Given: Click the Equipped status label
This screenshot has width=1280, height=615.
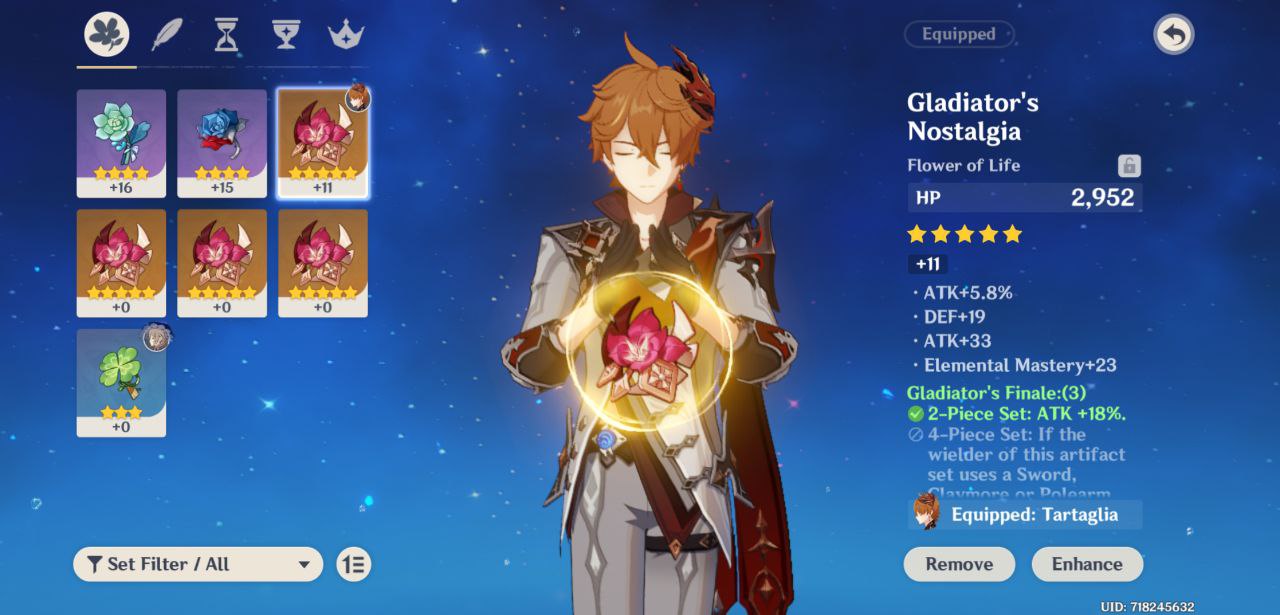Looking at the screenshot, I should coord(959,34).
